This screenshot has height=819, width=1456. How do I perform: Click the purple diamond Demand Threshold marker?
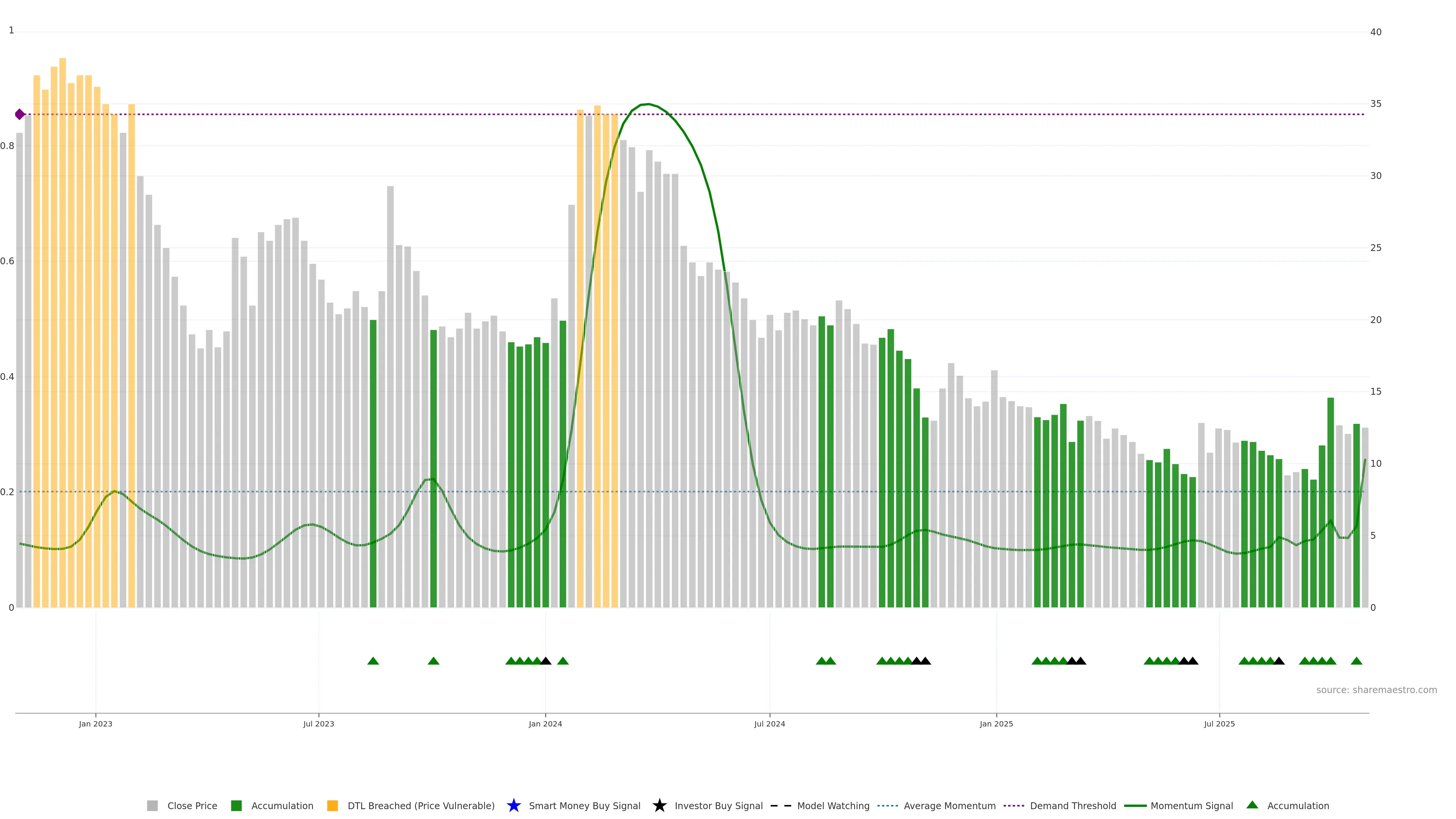[20, 114]
